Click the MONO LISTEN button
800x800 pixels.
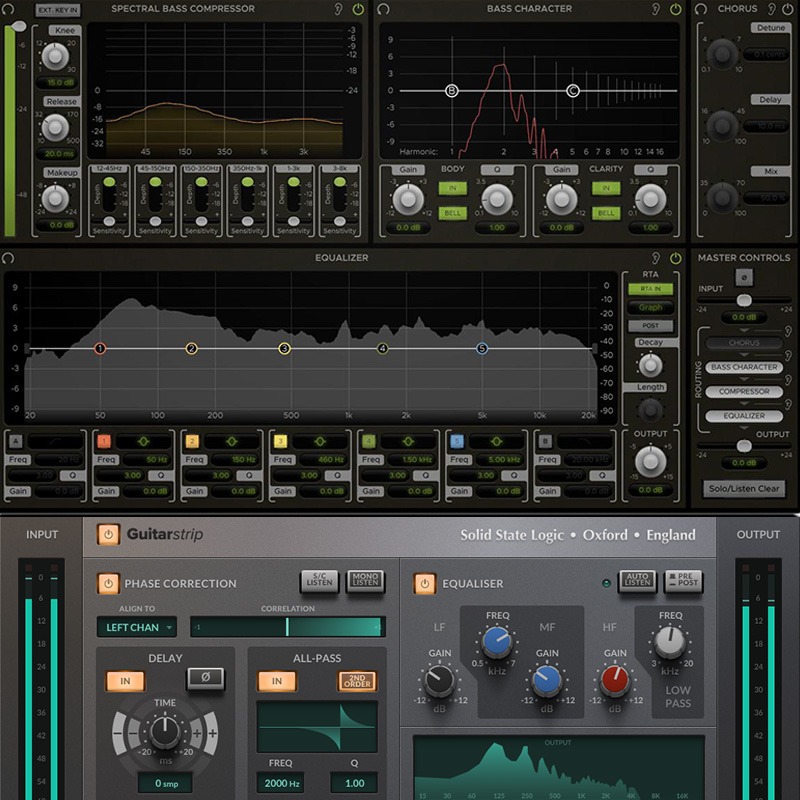pyautogui.click(x=365, y=582)
